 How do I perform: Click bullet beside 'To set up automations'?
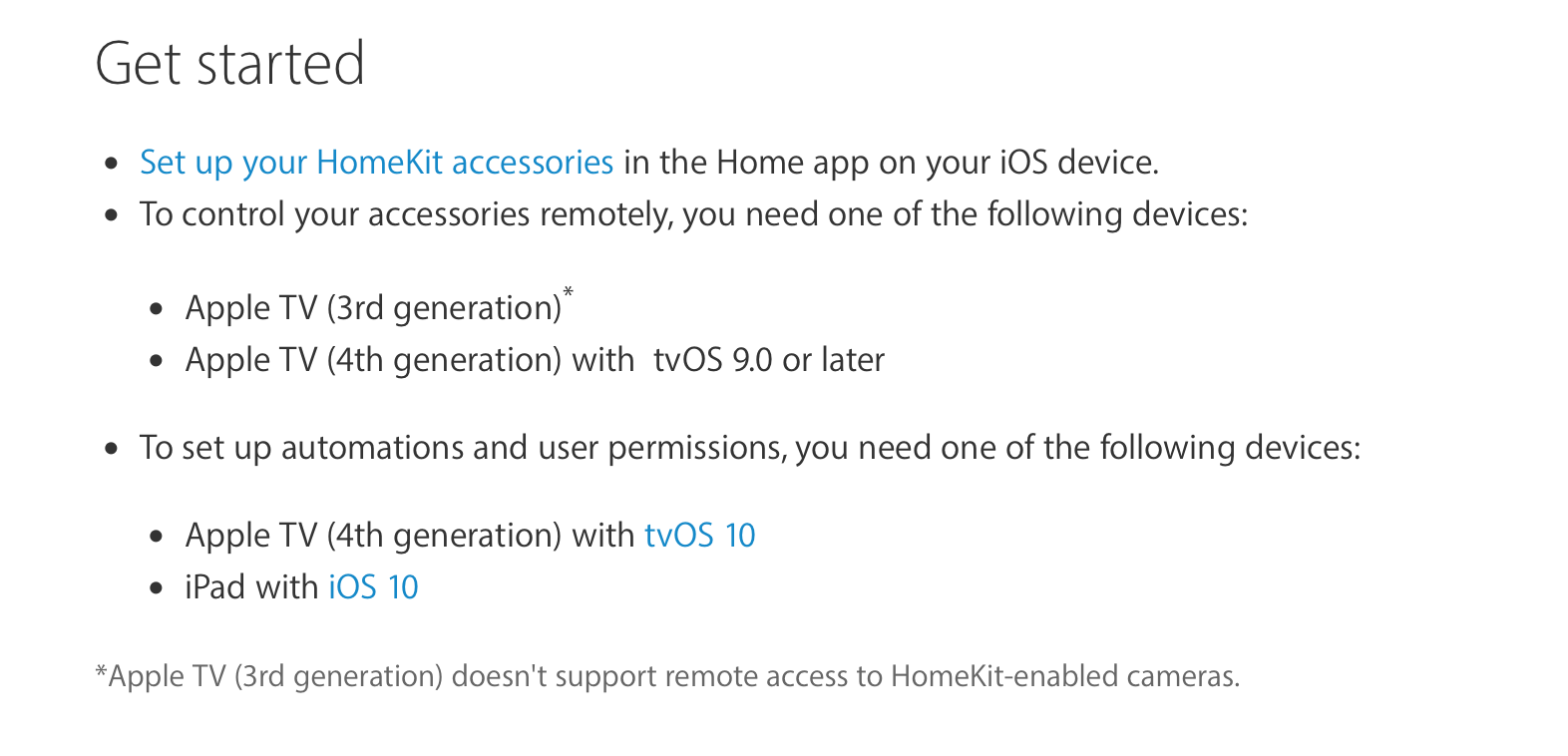pyautogui.click(x=112, y=449)
